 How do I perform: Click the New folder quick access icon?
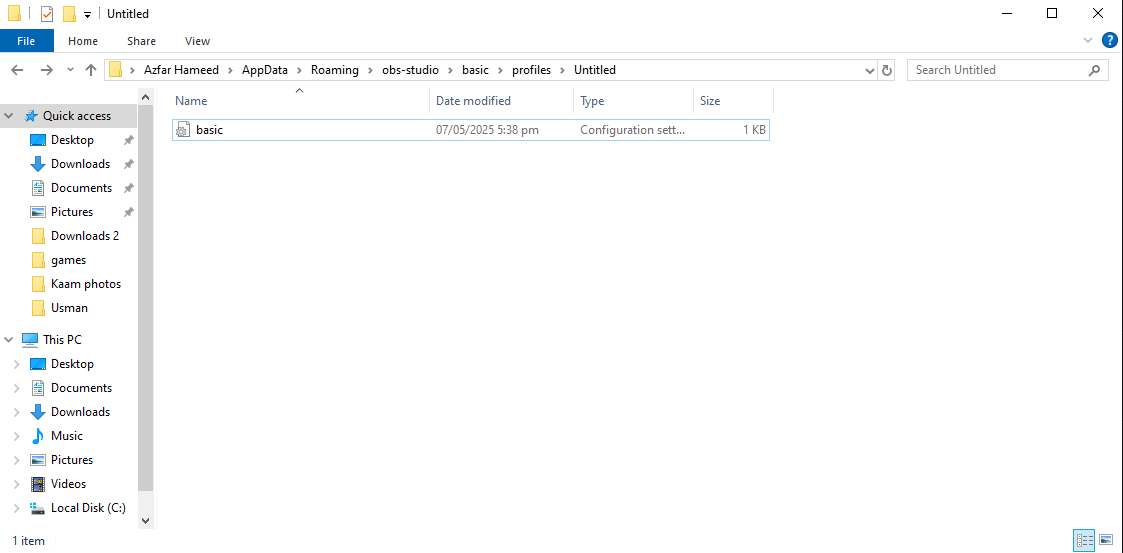pyautogui.click(x=69, y=14)
